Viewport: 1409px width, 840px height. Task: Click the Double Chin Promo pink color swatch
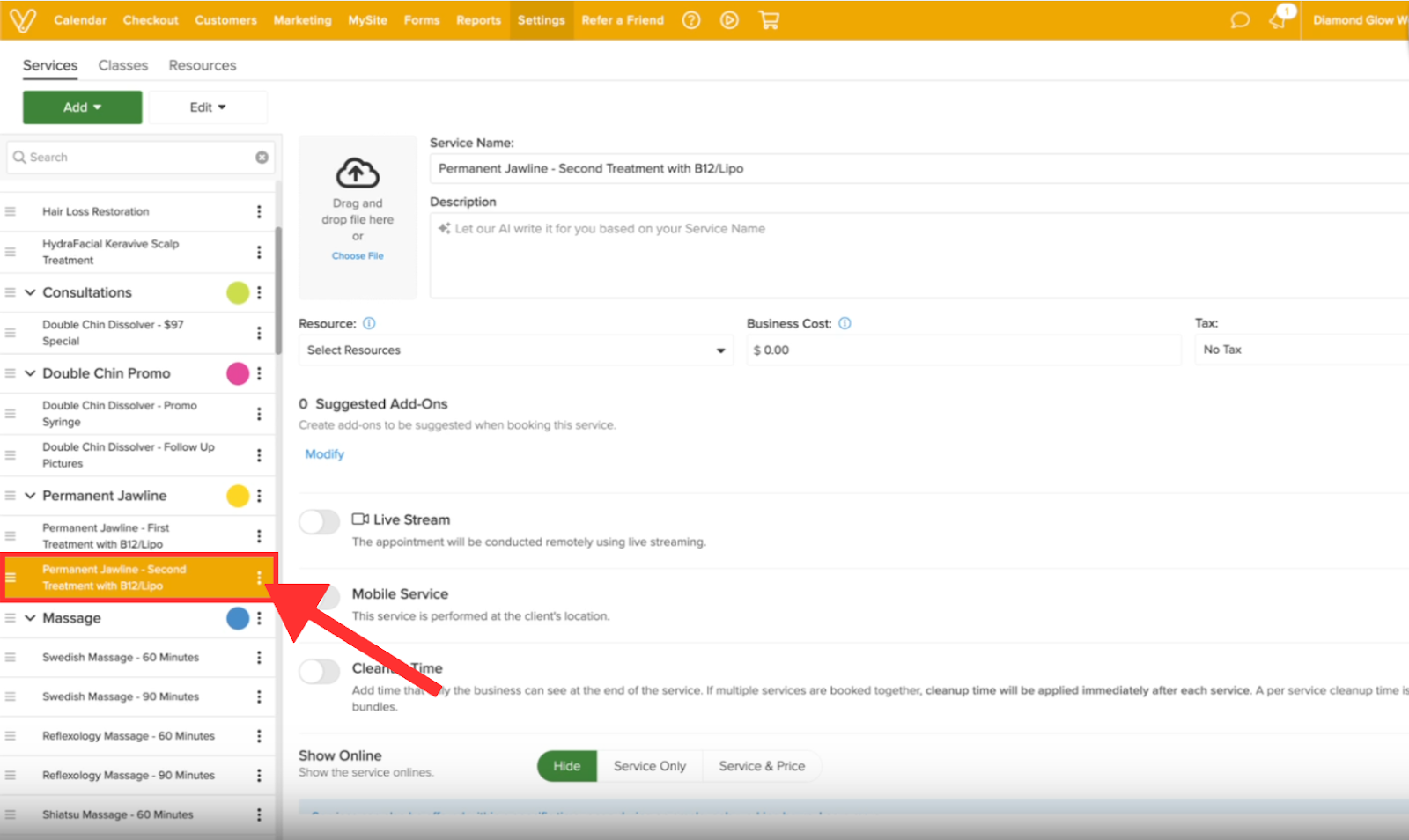pyautogui.click(x=238, y=373)
